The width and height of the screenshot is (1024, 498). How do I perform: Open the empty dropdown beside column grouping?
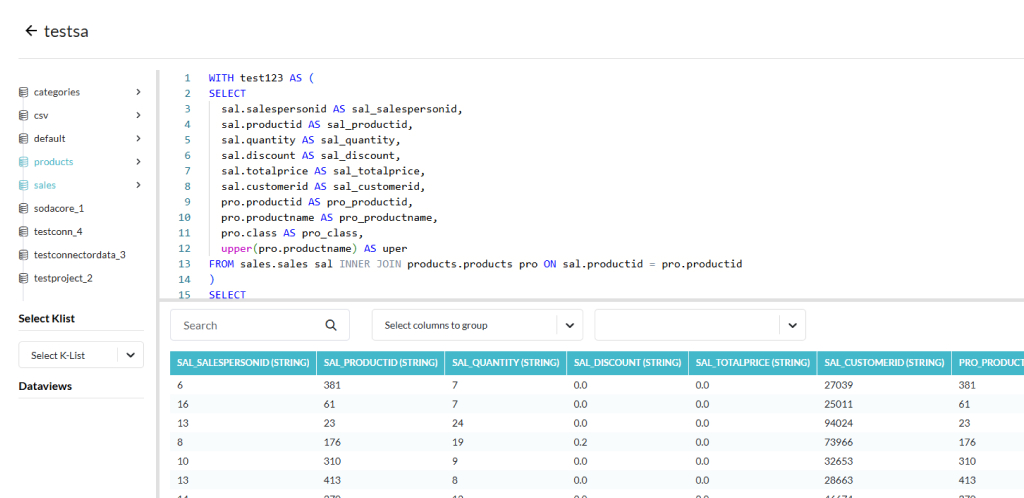pyautogui.click(x=700, y=325)
